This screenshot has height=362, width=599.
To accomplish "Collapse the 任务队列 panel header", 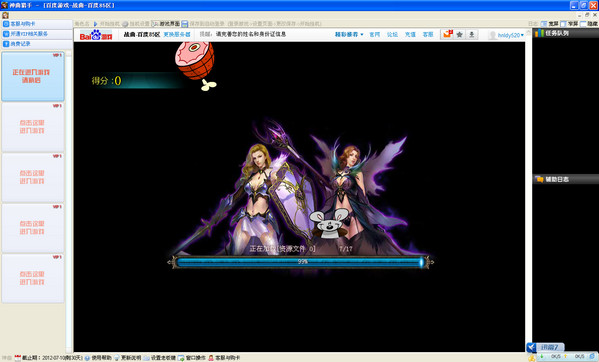I will pyautogui.click(x=565, y=33).
